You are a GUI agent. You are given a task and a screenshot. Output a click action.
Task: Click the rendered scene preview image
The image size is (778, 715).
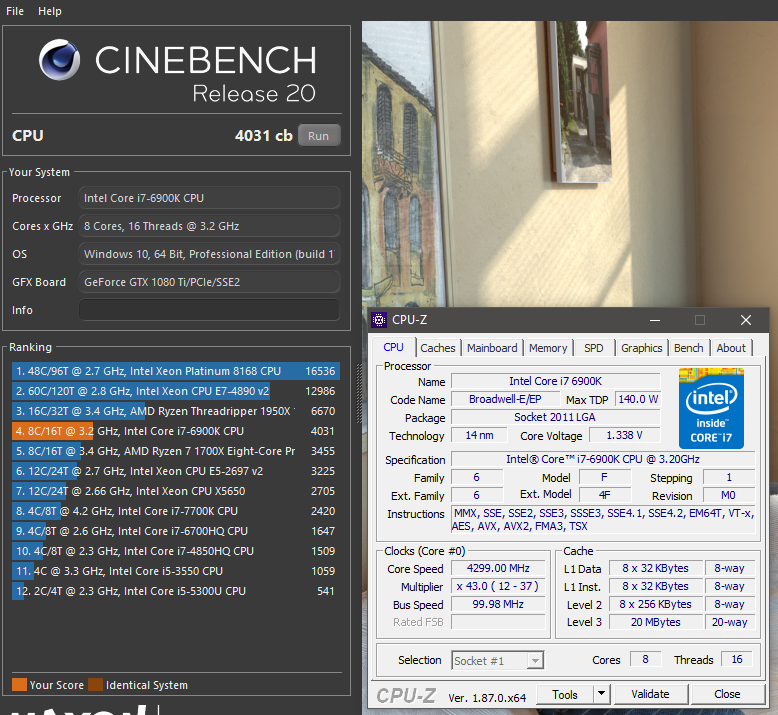pyautogui.click(x=570, y=164)
